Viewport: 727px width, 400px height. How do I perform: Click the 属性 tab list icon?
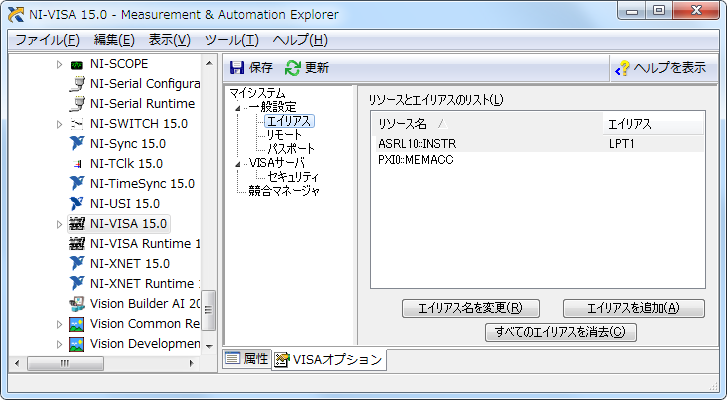pyautogui.click(x=232, y=358)
